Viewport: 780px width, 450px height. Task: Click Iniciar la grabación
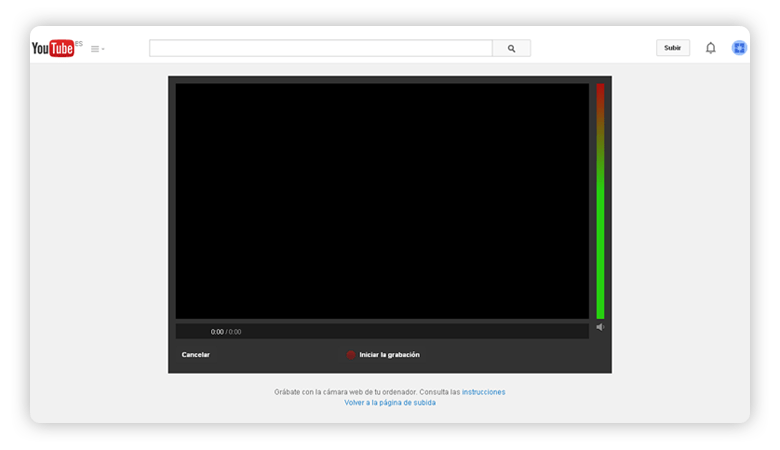390,355
